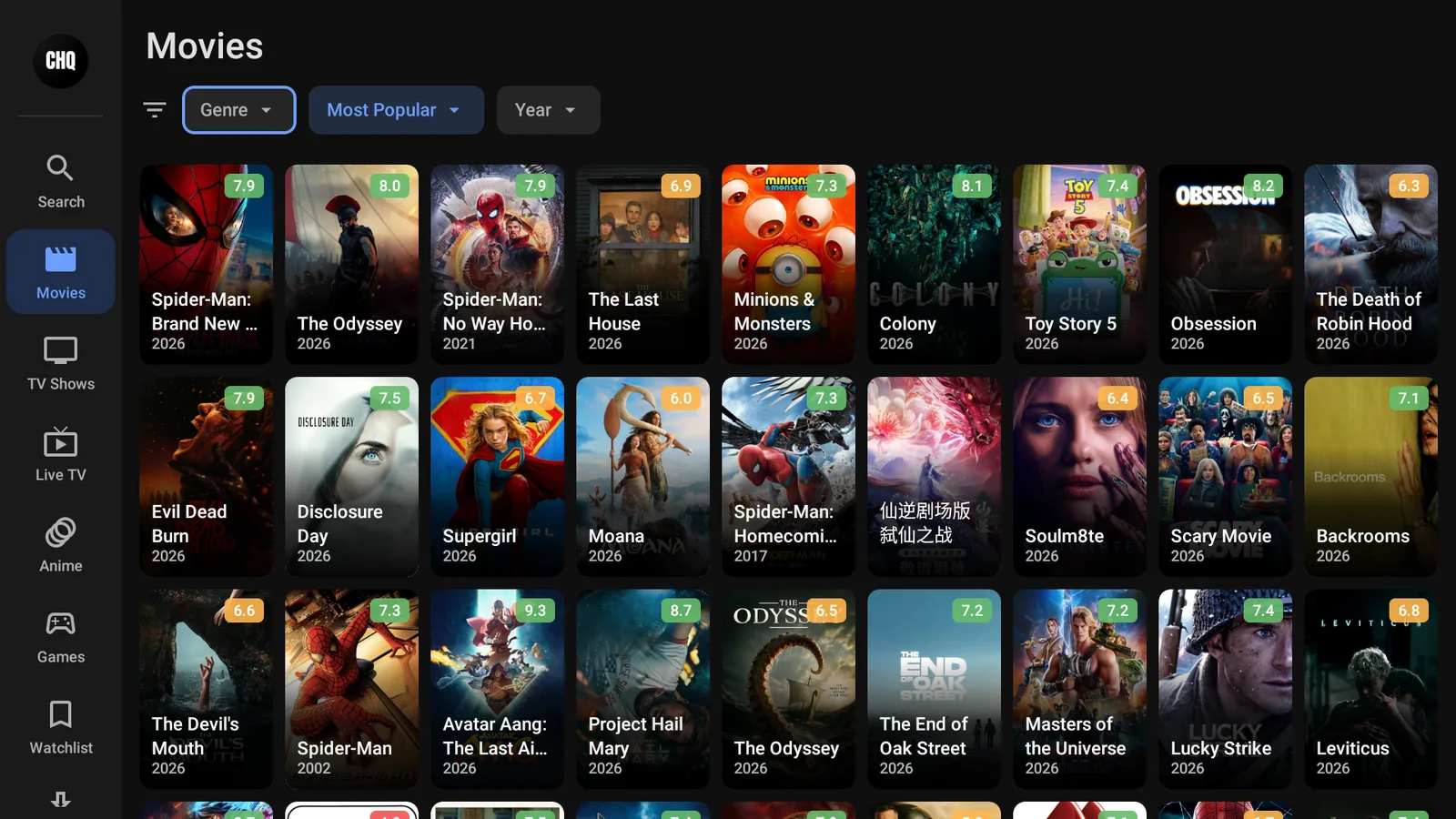Open Masters of the Universe card
This screenshot has width=1456, height=819.
tap(1080, 689)
